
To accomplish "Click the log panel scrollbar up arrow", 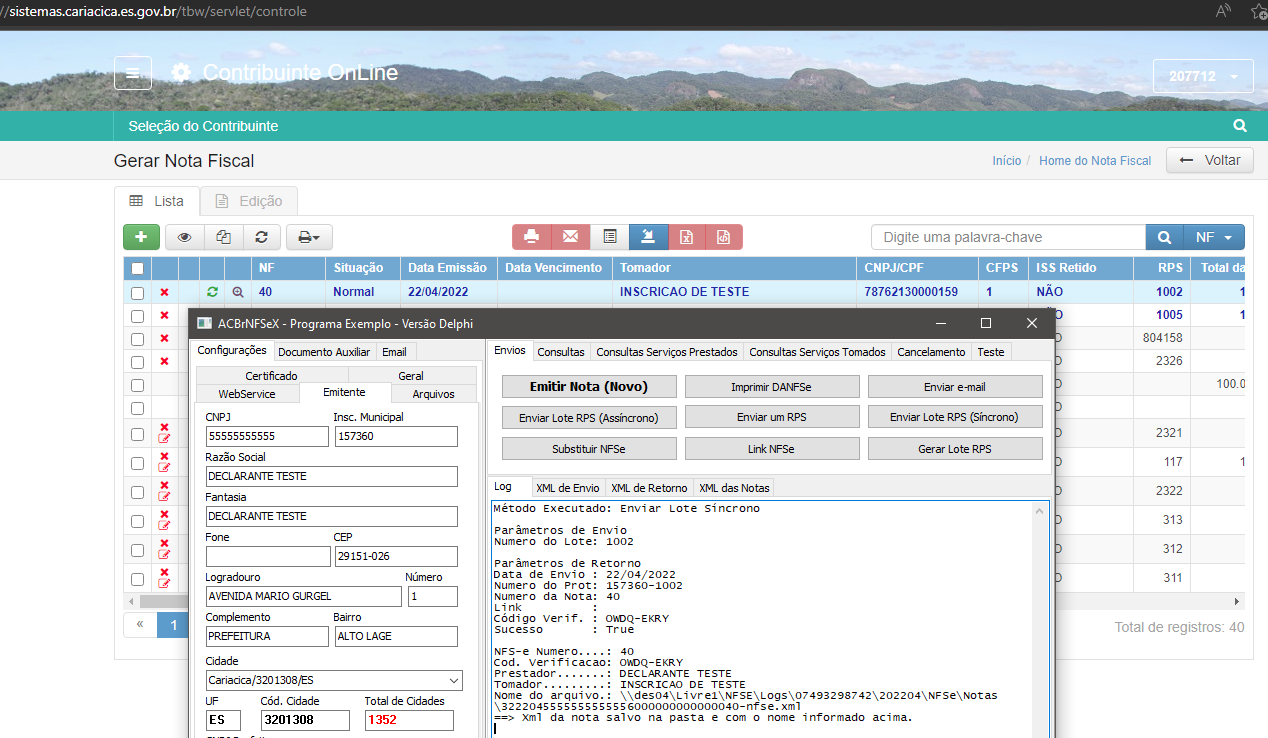I will click(x=1040, y=510).
